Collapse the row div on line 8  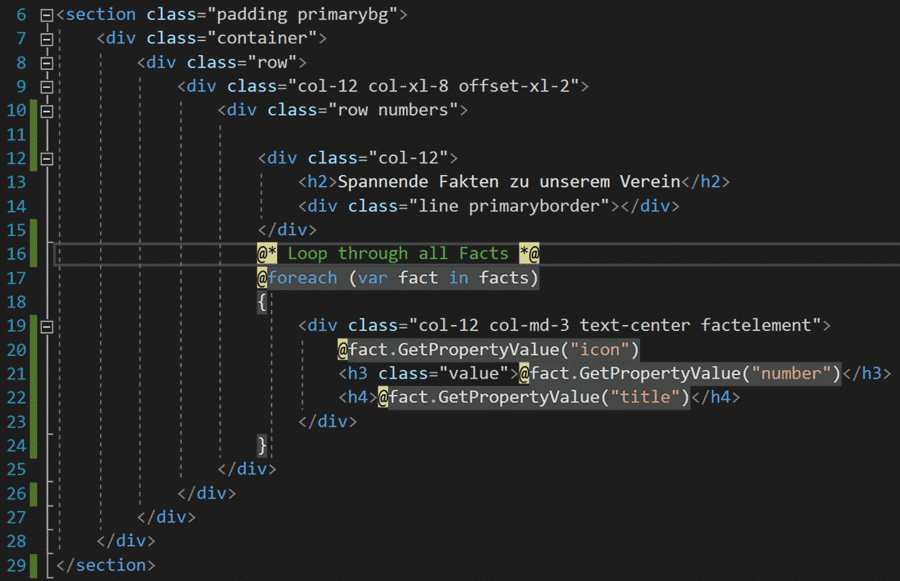pos(47,63)
